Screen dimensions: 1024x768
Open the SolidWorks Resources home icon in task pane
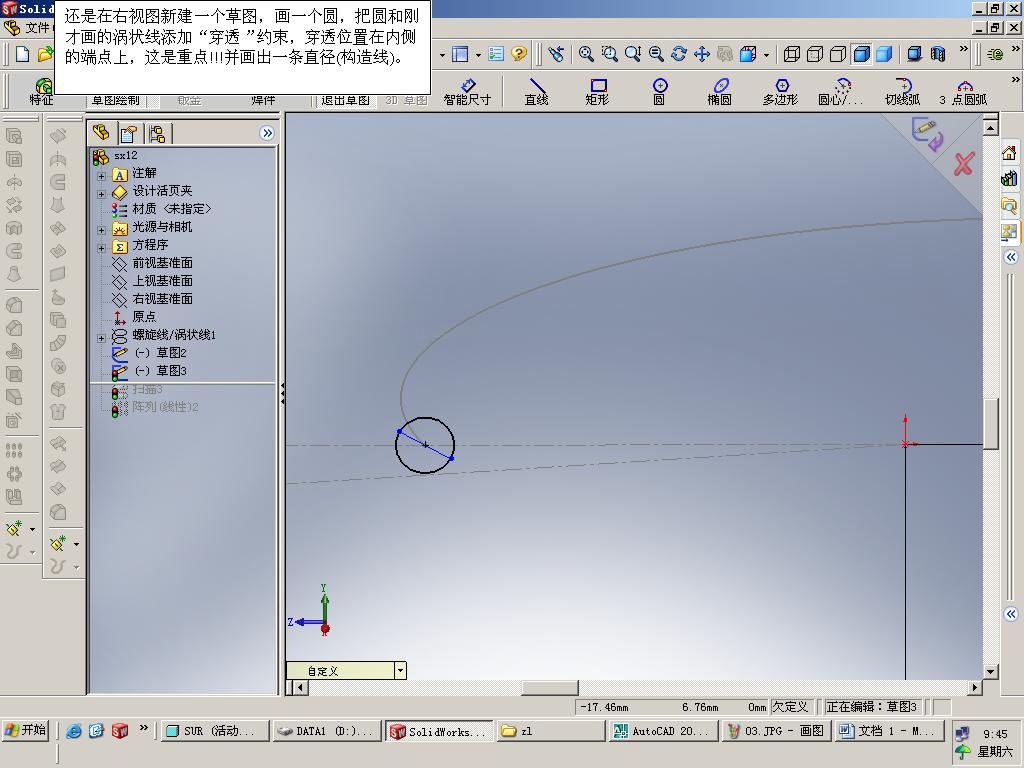pos(1009,153)
